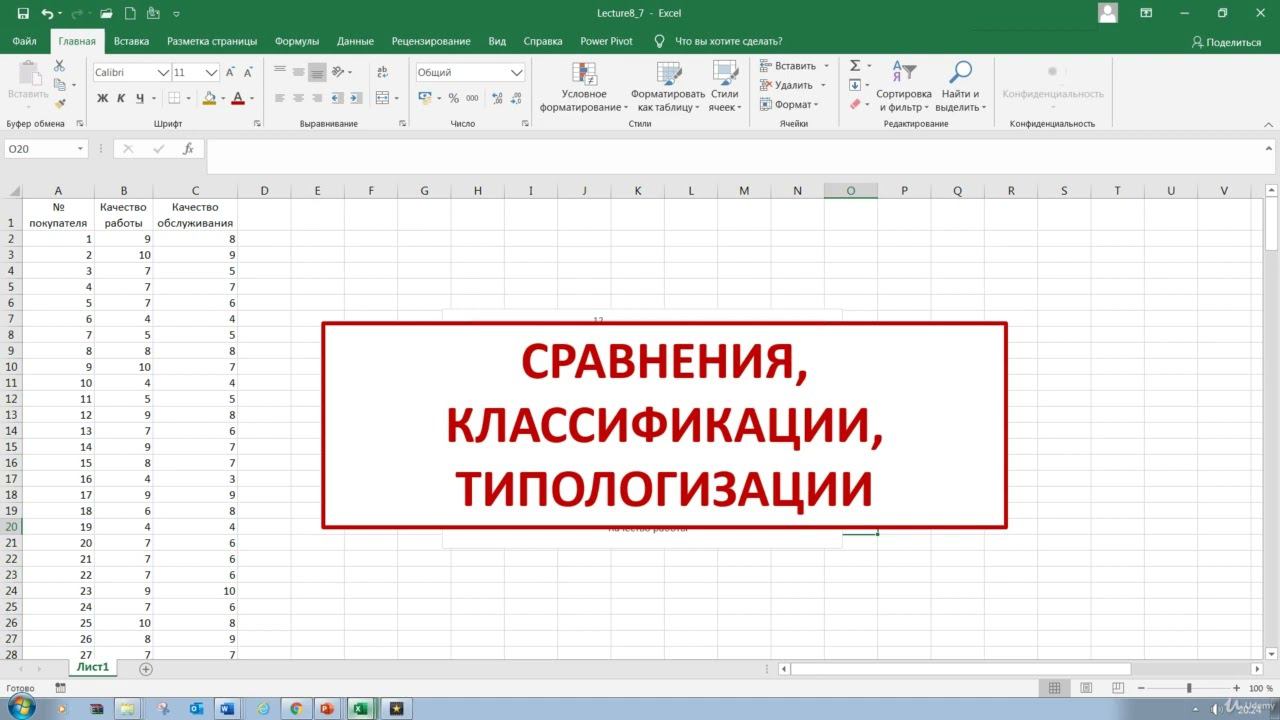Expand the Общий number format dropdown
Screen dimensions: 1280x720
point(516,73)
